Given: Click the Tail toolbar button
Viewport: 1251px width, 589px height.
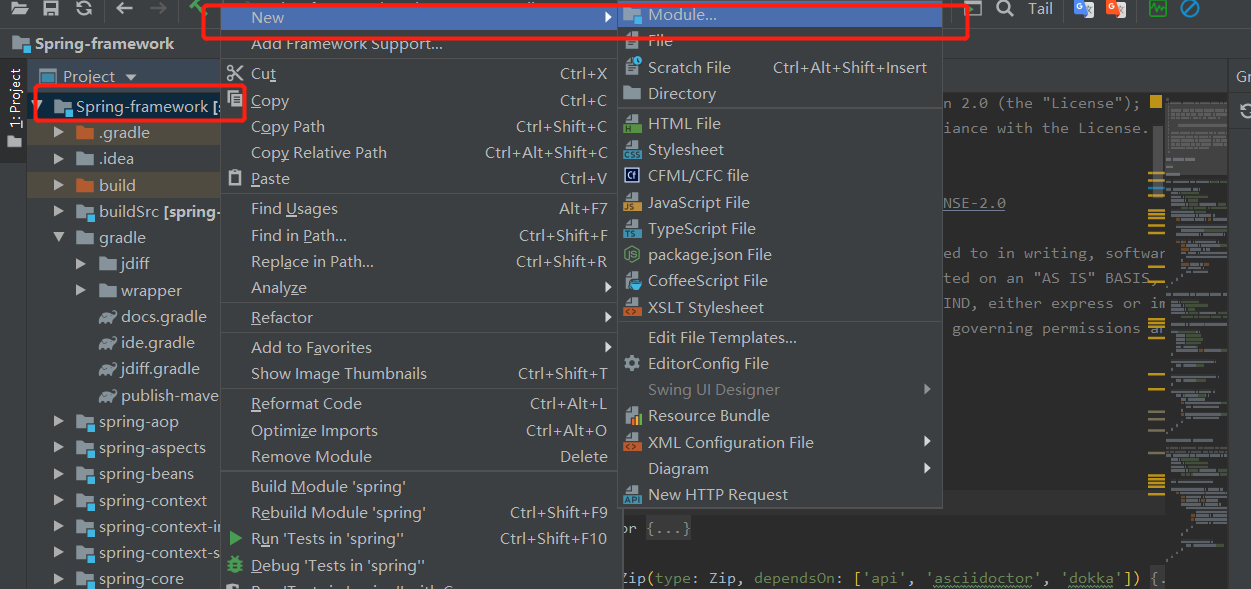Looking at the screenshot, I should tap(1040, 8).
